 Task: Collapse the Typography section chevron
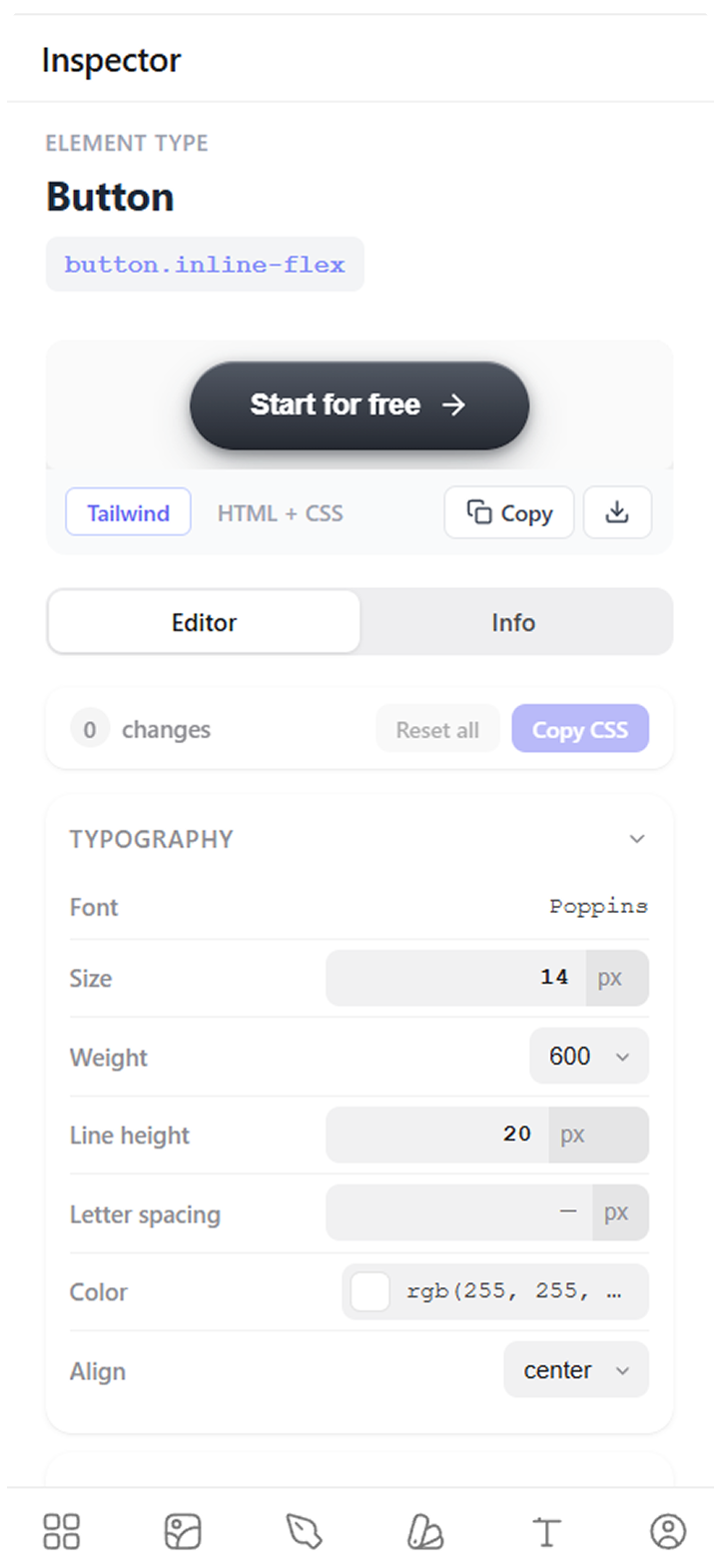coord(637,839)
